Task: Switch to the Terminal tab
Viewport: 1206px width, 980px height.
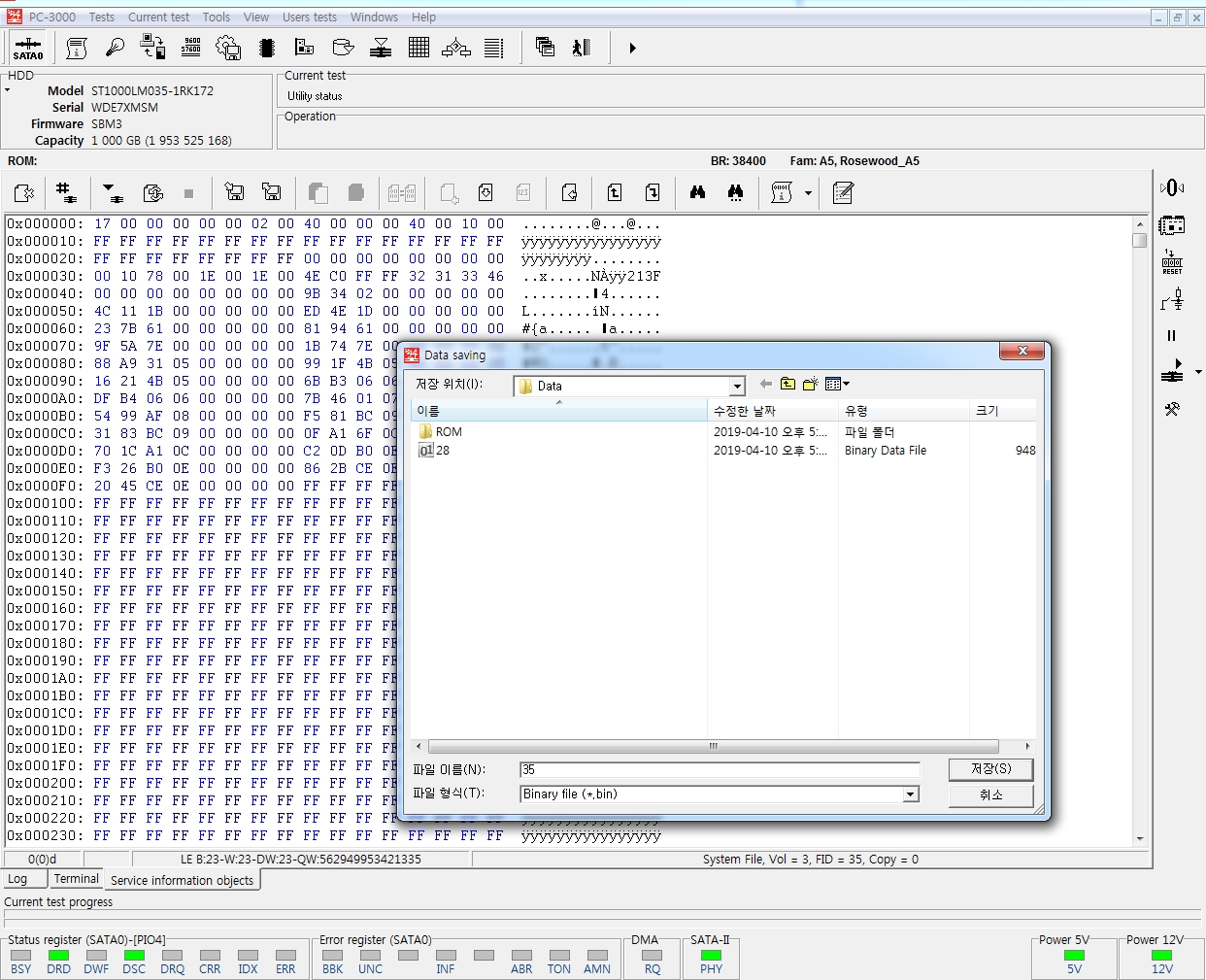Action: [76, 879]
